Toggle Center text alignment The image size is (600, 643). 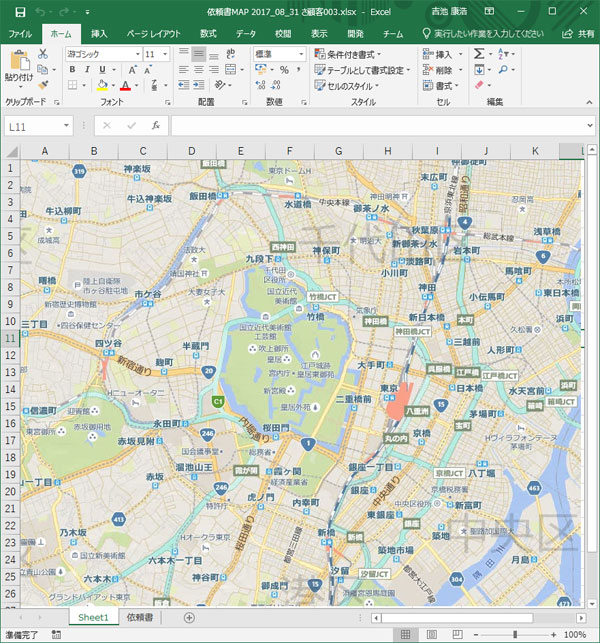click(199, 70)
